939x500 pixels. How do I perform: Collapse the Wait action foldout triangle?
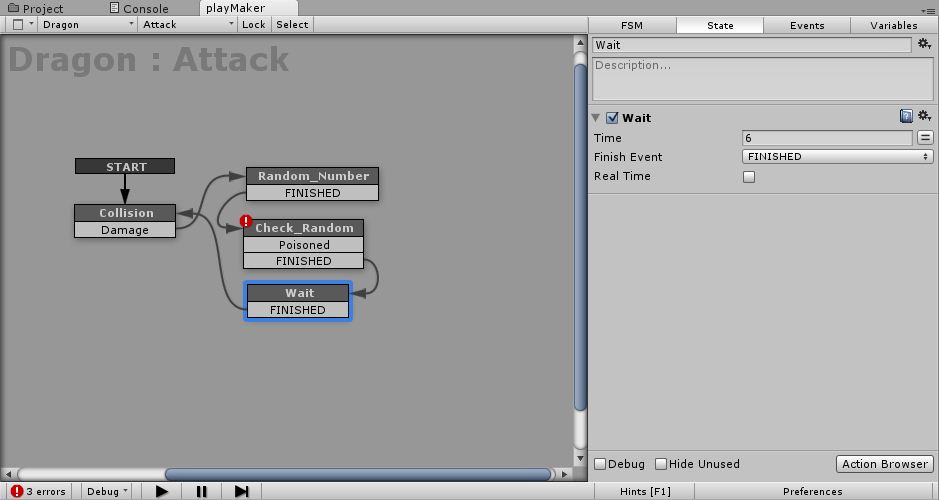click(x=596, y=118)
